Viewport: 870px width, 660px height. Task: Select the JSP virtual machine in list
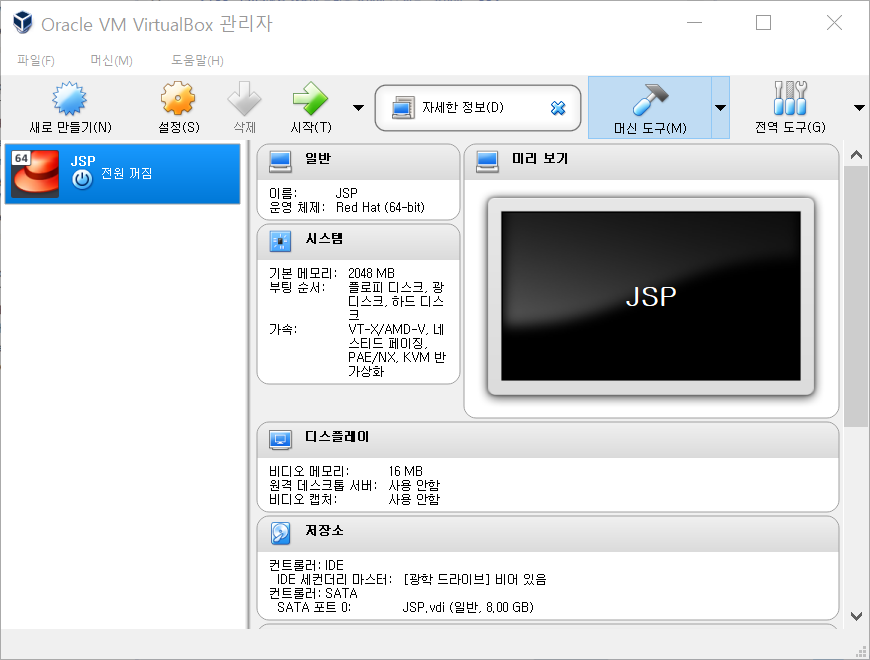click(123, 174)
